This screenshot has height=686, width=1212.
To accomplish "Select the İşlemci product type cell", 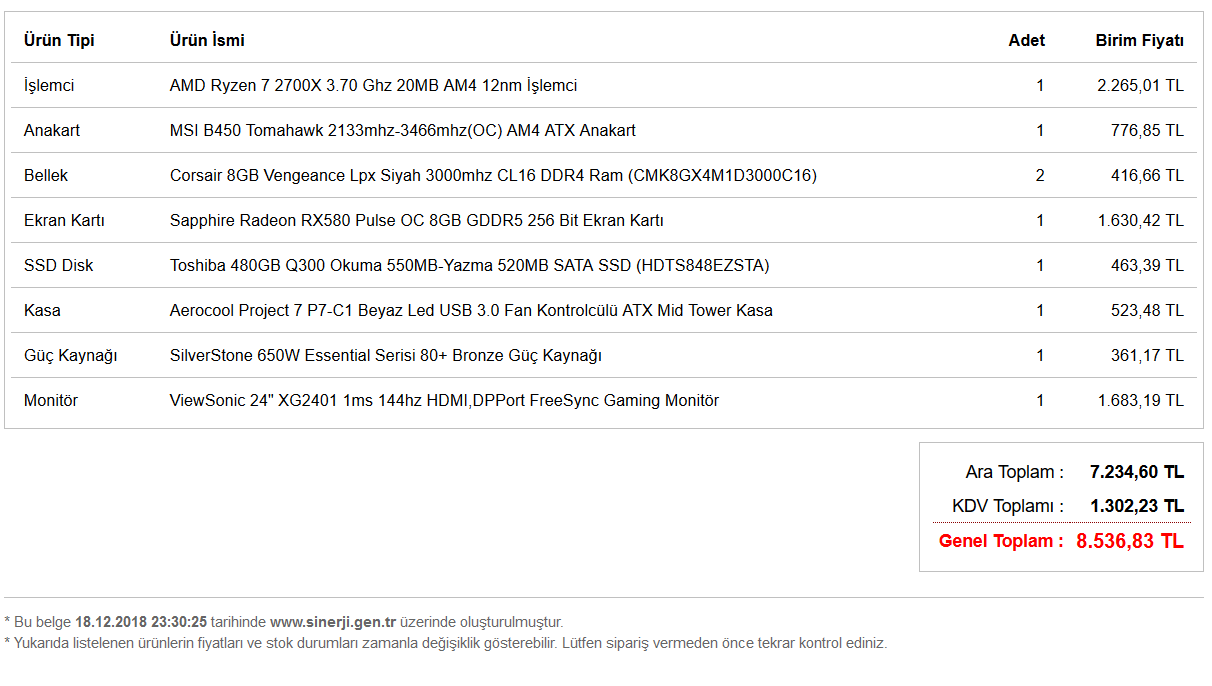I will [x=49, y=86].
